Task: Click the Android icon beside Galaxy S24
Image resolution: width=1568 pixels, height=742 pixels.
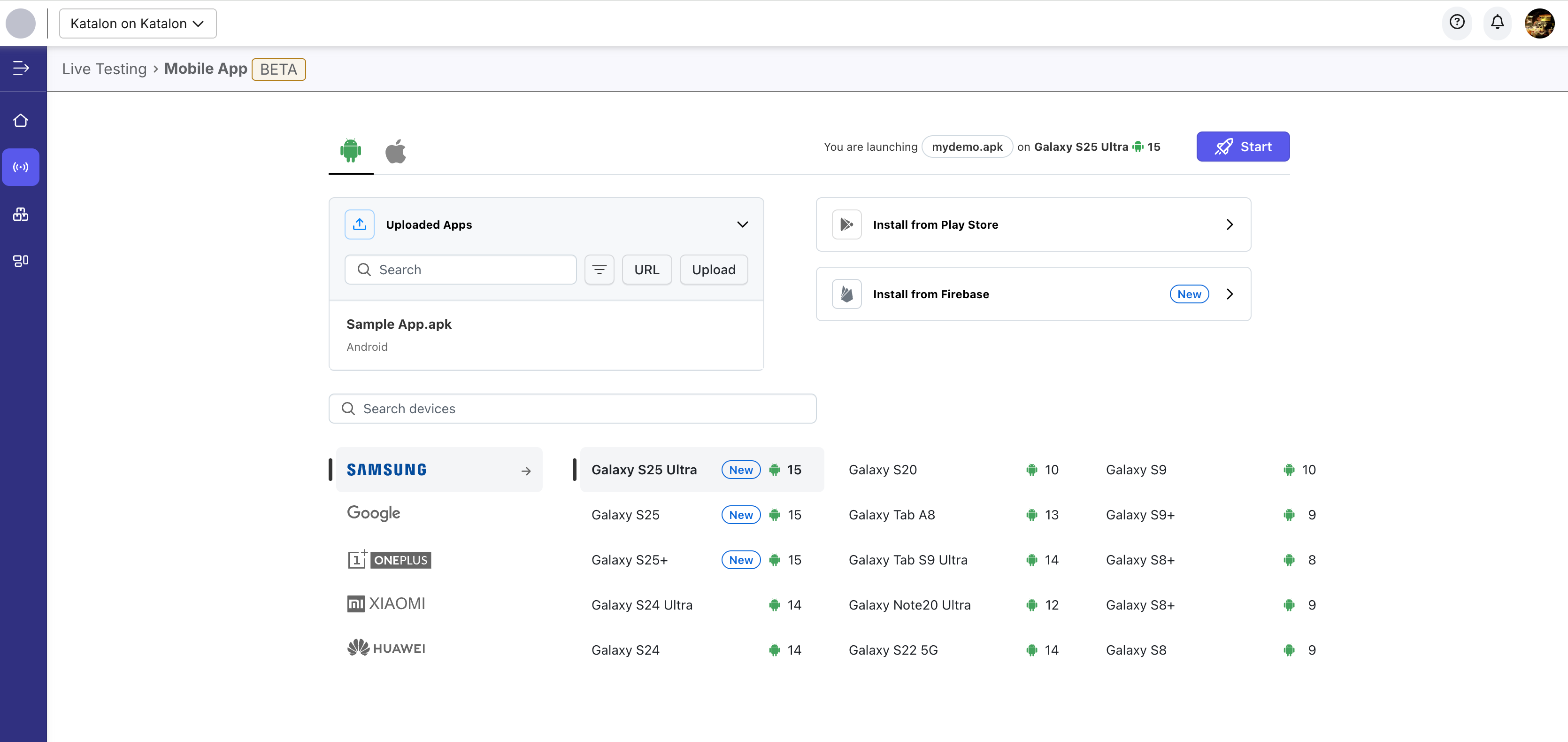Action: tap(774, 650)
